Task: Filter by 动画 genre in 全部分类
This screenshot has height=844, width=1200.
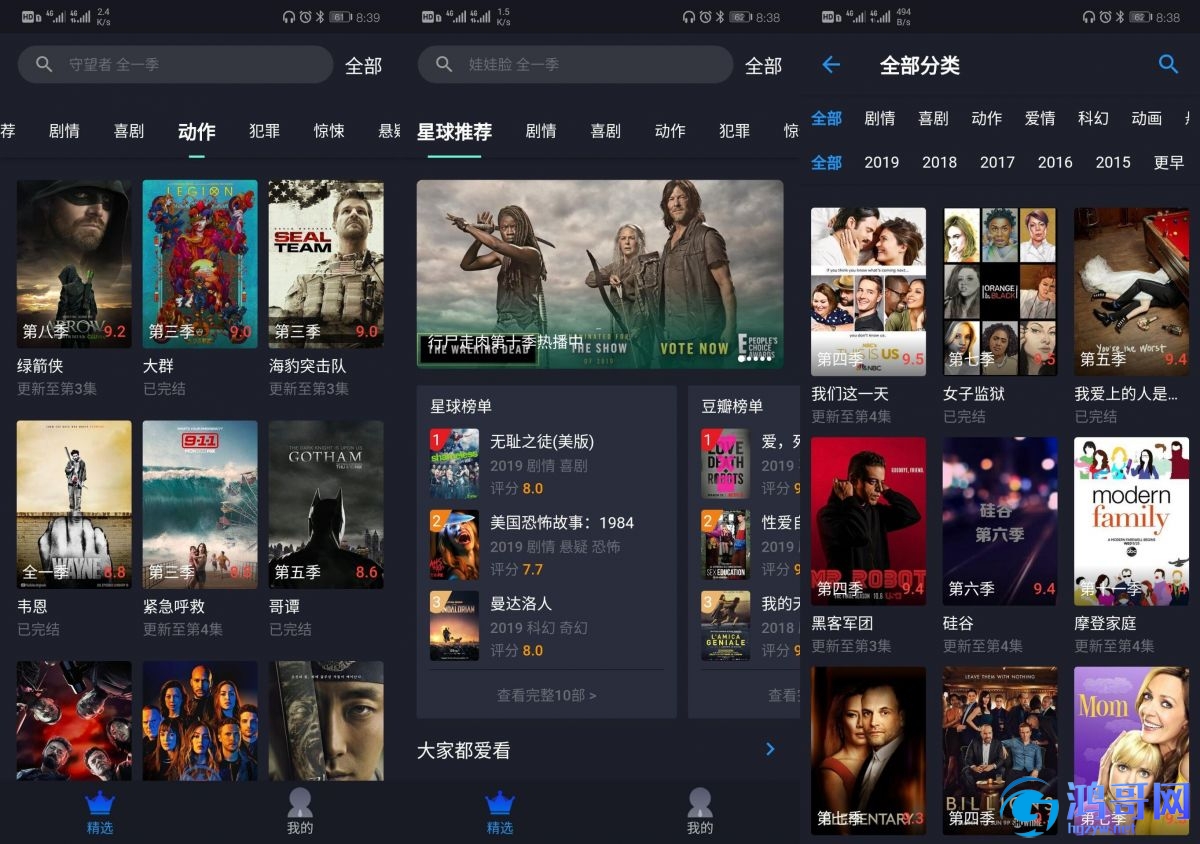Action: 1147,118
